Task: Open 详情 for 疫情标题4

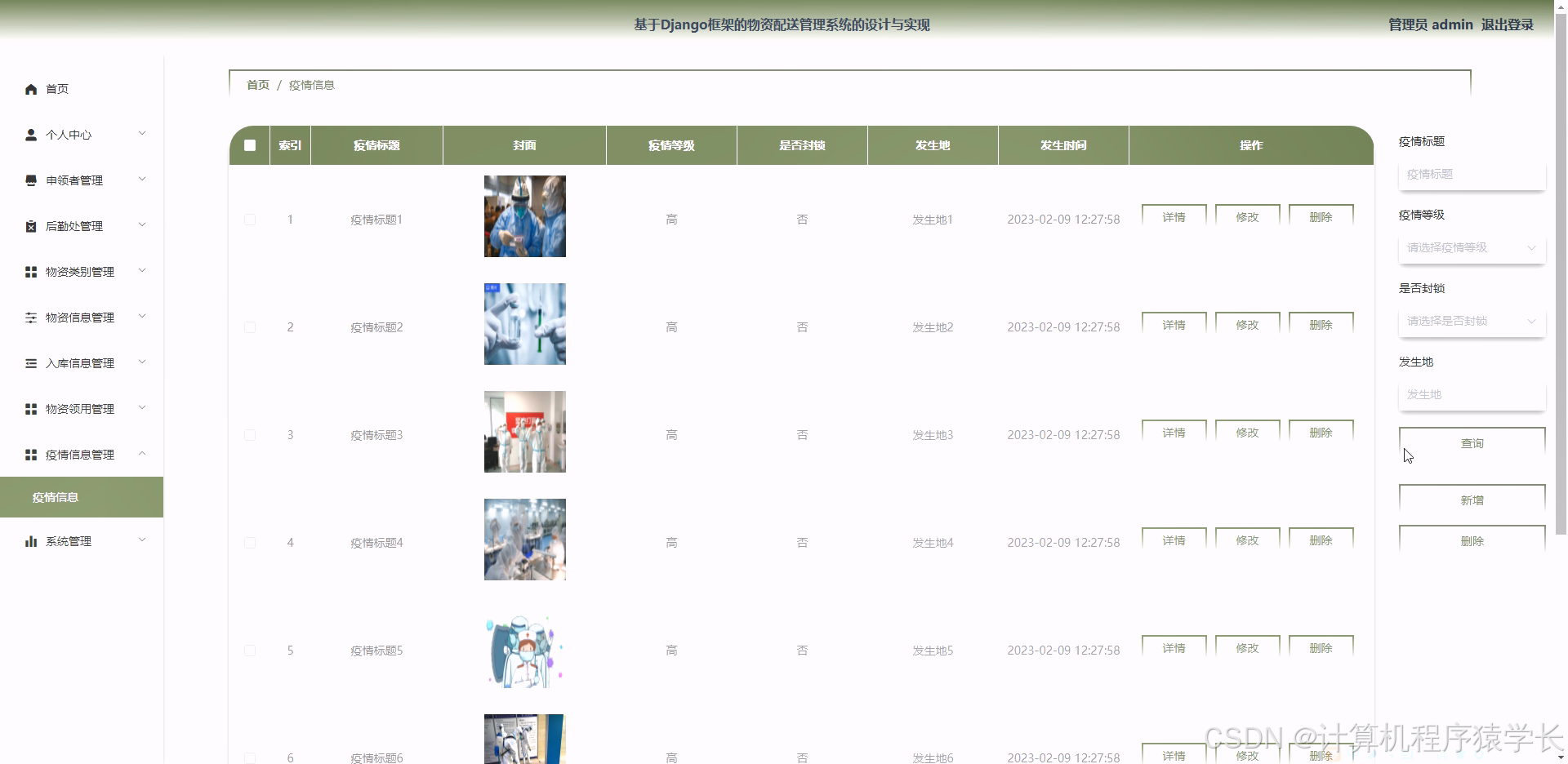Action: 1174,540
